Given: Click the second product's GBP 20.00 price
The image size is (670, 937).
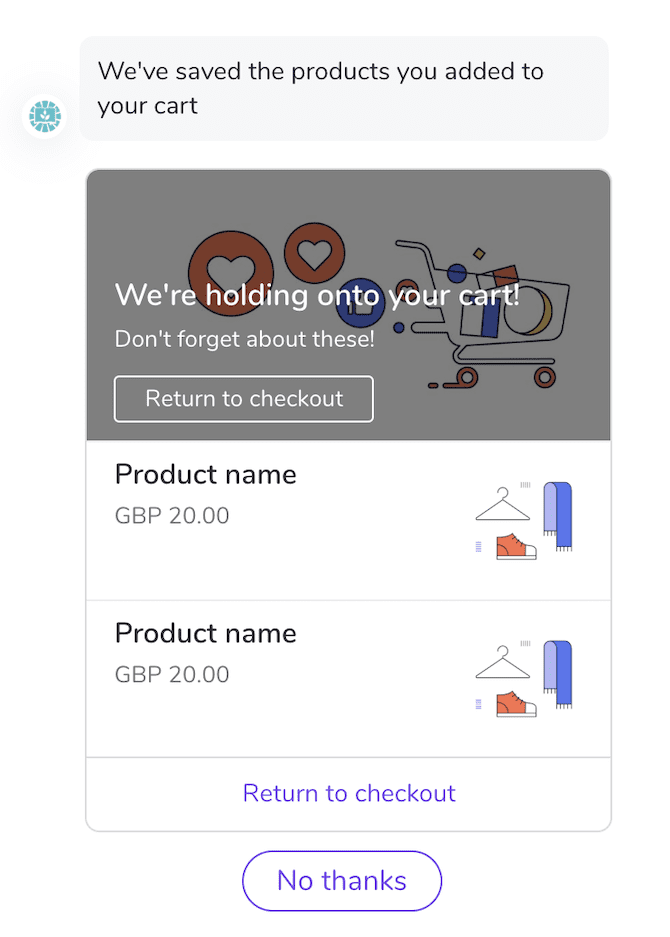Looking at the screenshot, I should [x=172, y=674].
